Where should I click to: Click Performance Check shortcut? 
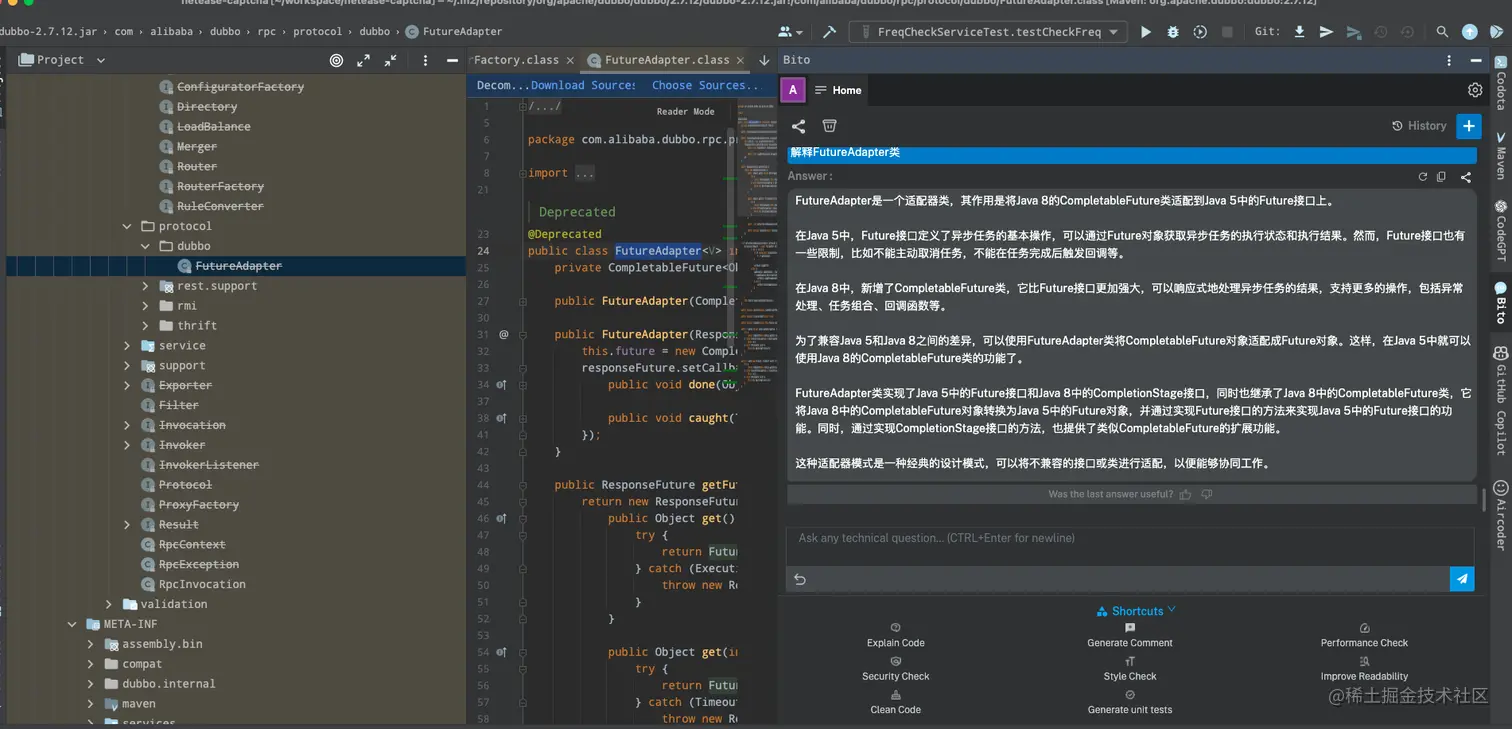(x=1364, y=636)
